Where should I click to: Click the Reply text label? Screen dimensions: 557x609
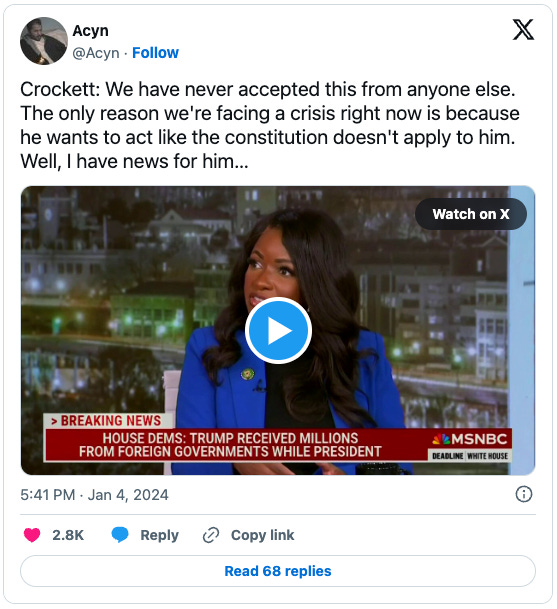(x=160, y=535)
